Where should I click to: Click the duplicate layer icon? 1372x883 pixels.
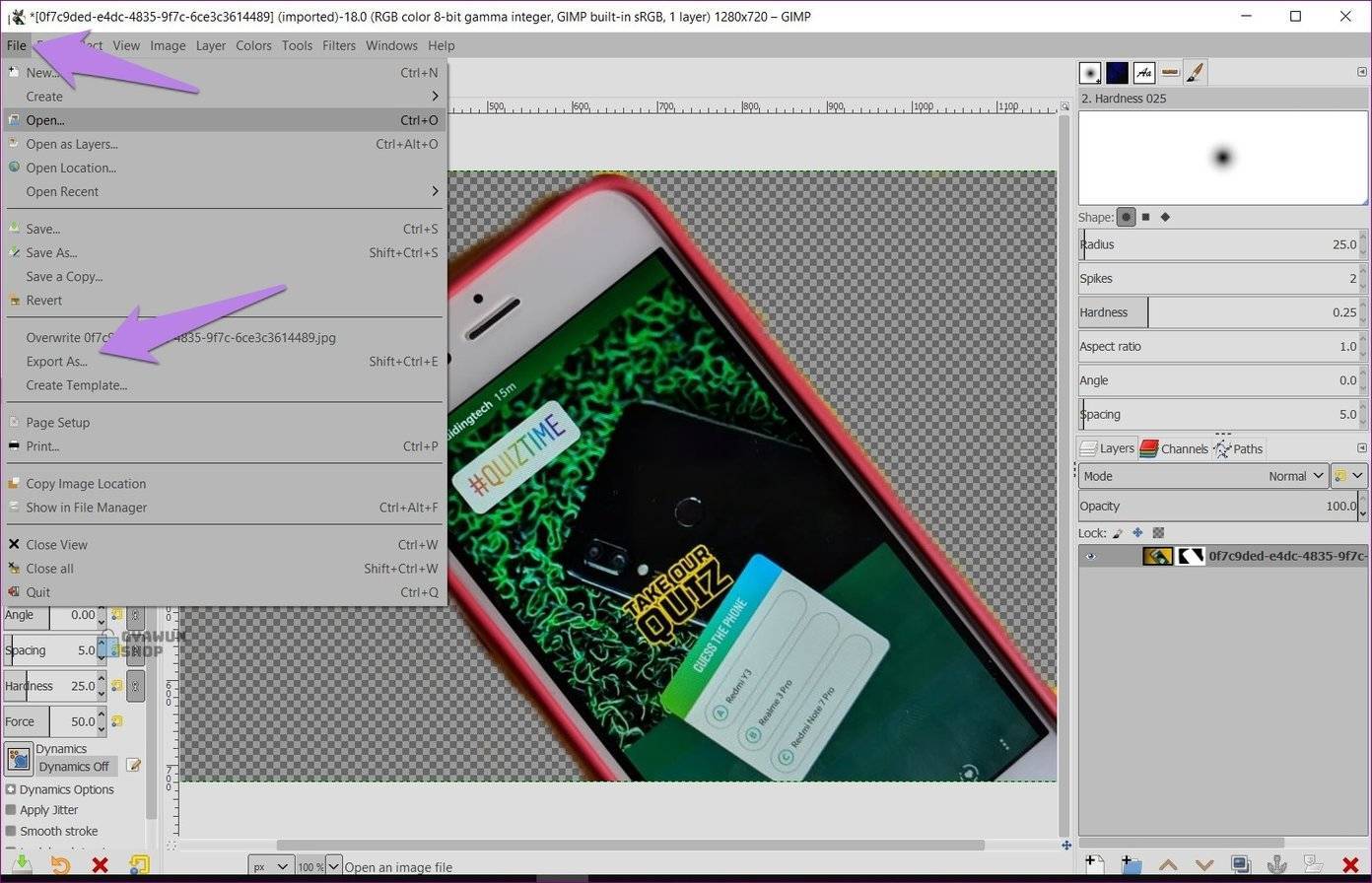coord(1240,864)
